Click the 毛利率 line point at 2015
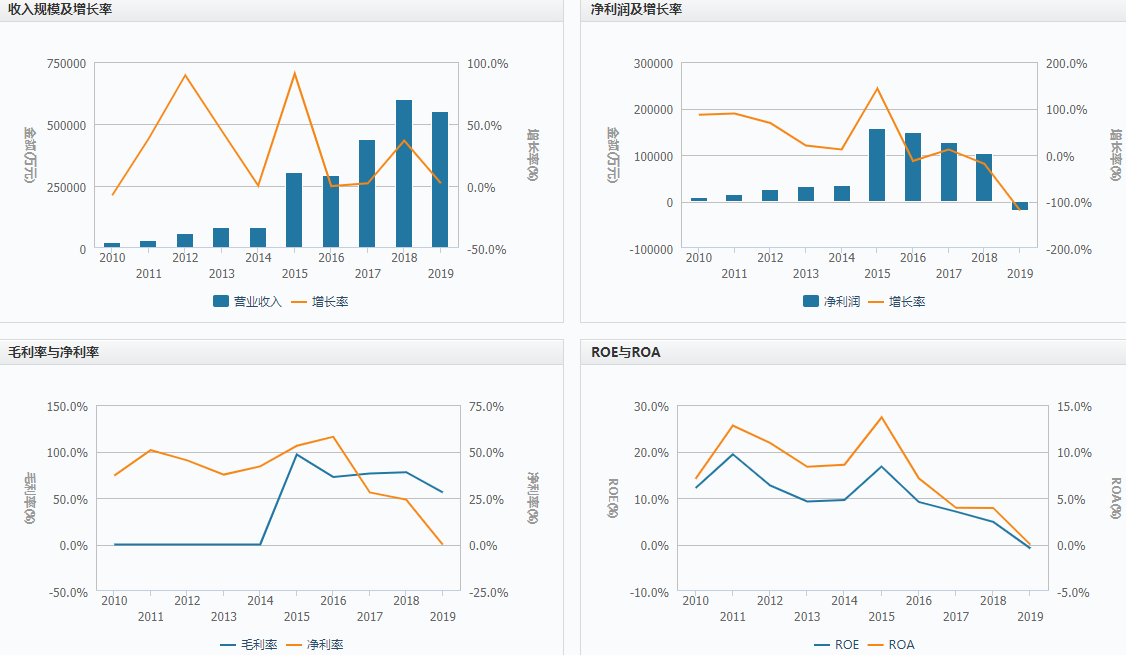 pyautogui.click(x=297, y=455)
